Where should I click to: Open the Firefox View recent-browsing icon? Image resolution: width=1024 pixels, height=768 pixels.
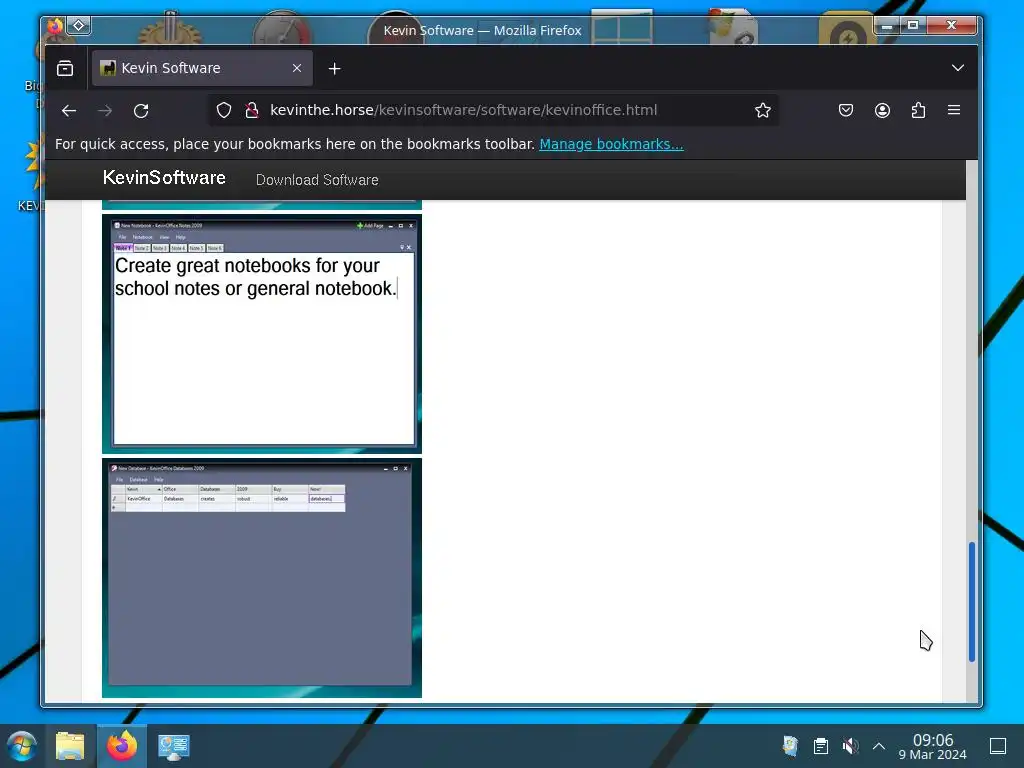click(x=65, y=68)
